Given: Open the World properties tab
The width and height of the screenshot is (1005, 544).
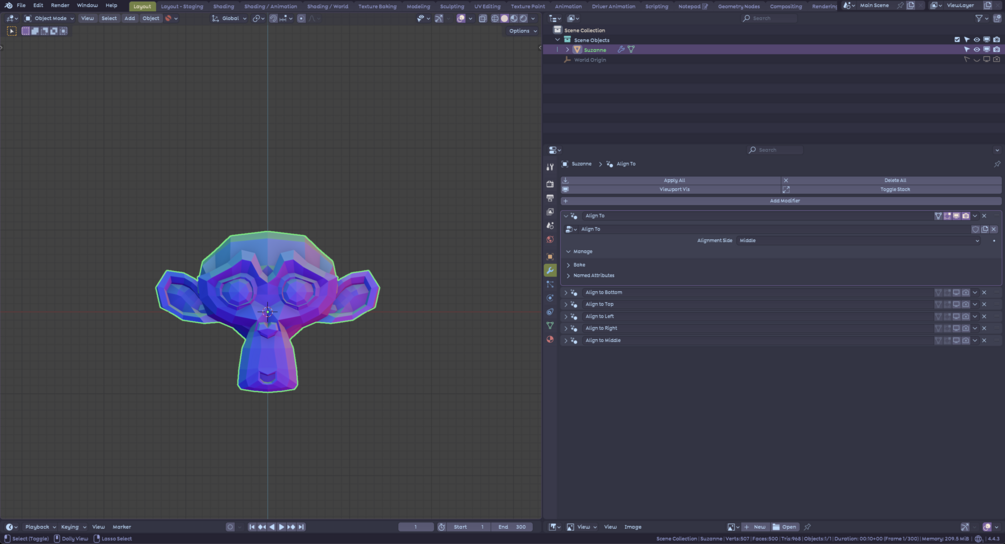Looking at the screenshot, I should pyautogui.click(x=550, y=240).
